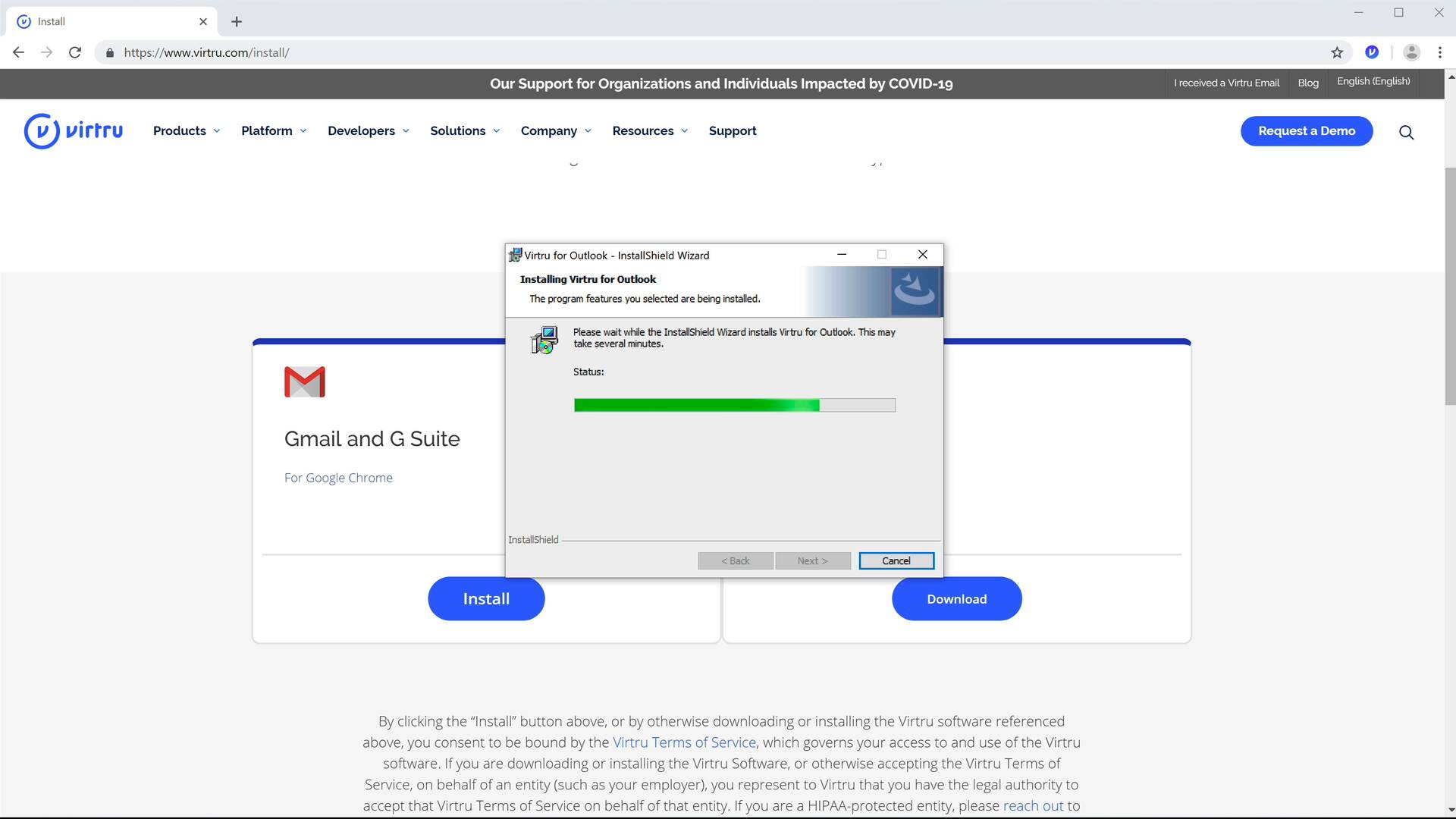Screen dimensions: 1456x819
Task: Open the site search magnifier icon
Action: point(1406,132)
